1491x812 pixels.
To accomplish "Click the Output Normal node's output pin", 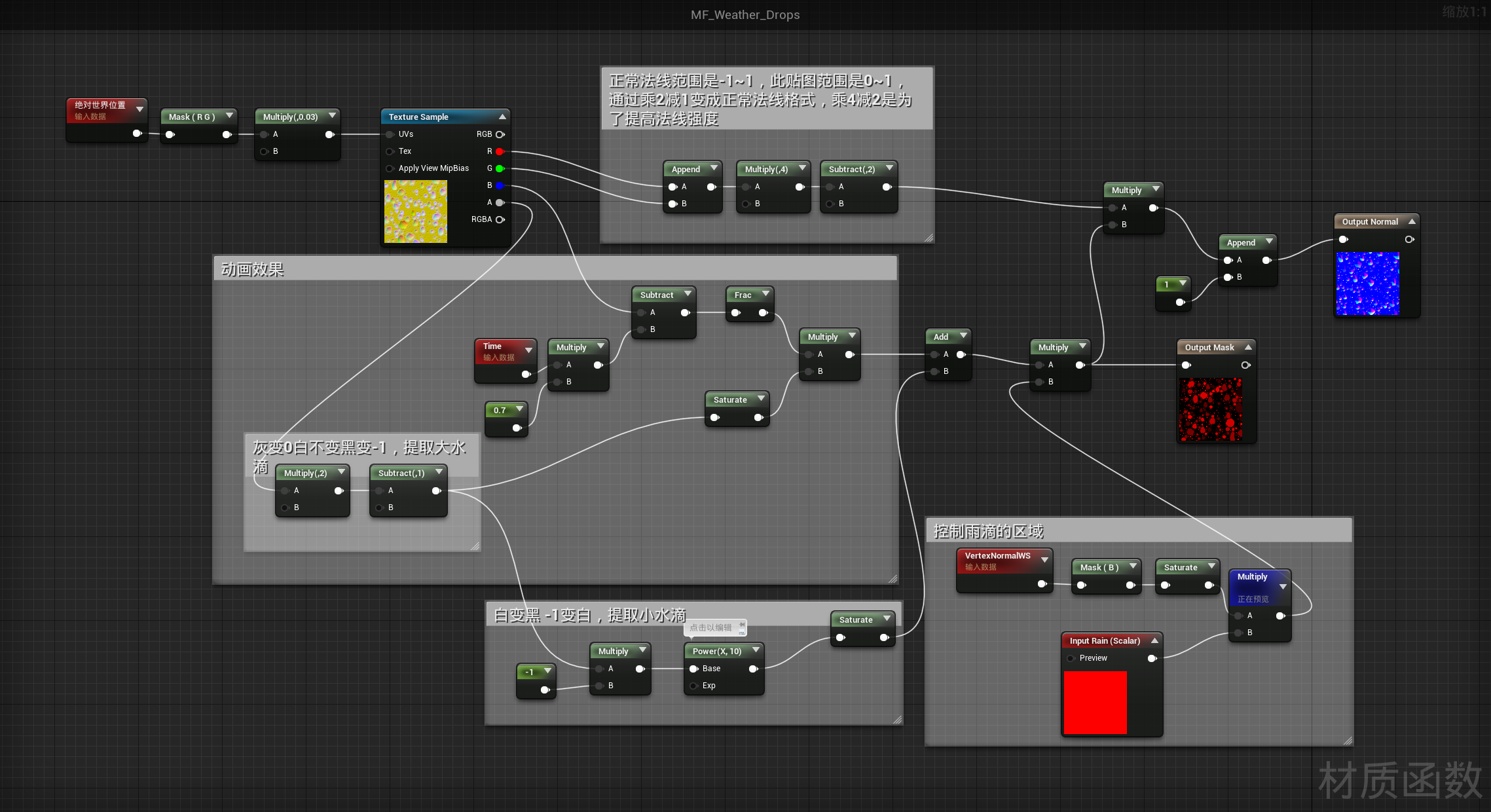I will point(1409,239).
